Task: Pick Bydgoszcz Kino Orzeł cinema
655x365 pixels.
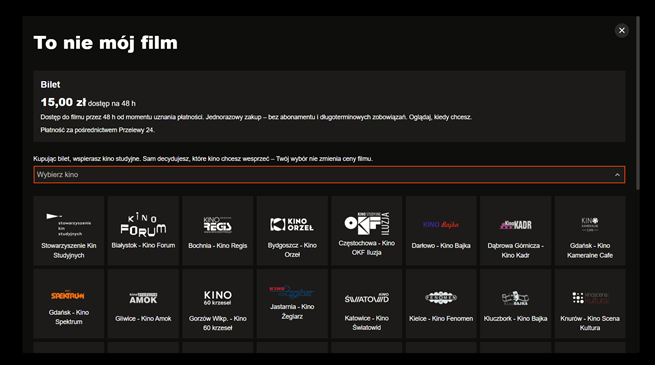Action: point(292,231)
